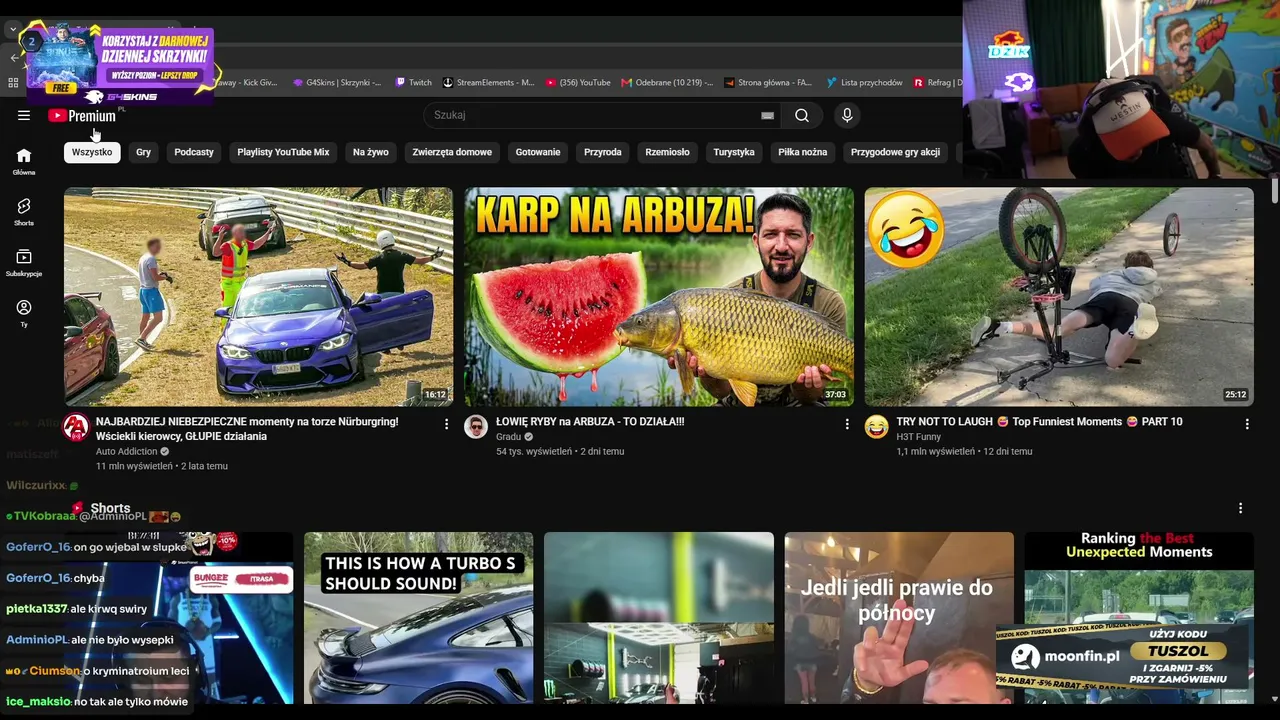This screenshot has width=1280, height=720.
Task: Visit the Gradu channel name
Action: 509,437
